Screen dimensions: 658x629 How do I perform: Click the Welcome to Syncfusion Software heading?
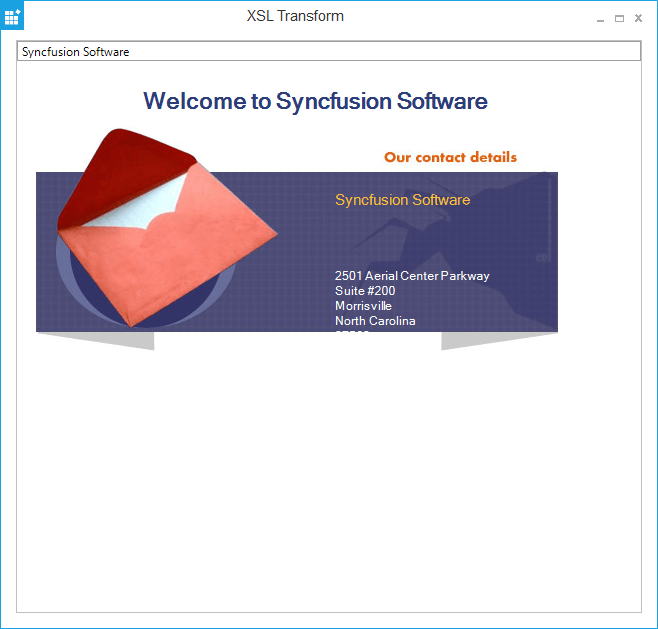[x=316, y=101]
